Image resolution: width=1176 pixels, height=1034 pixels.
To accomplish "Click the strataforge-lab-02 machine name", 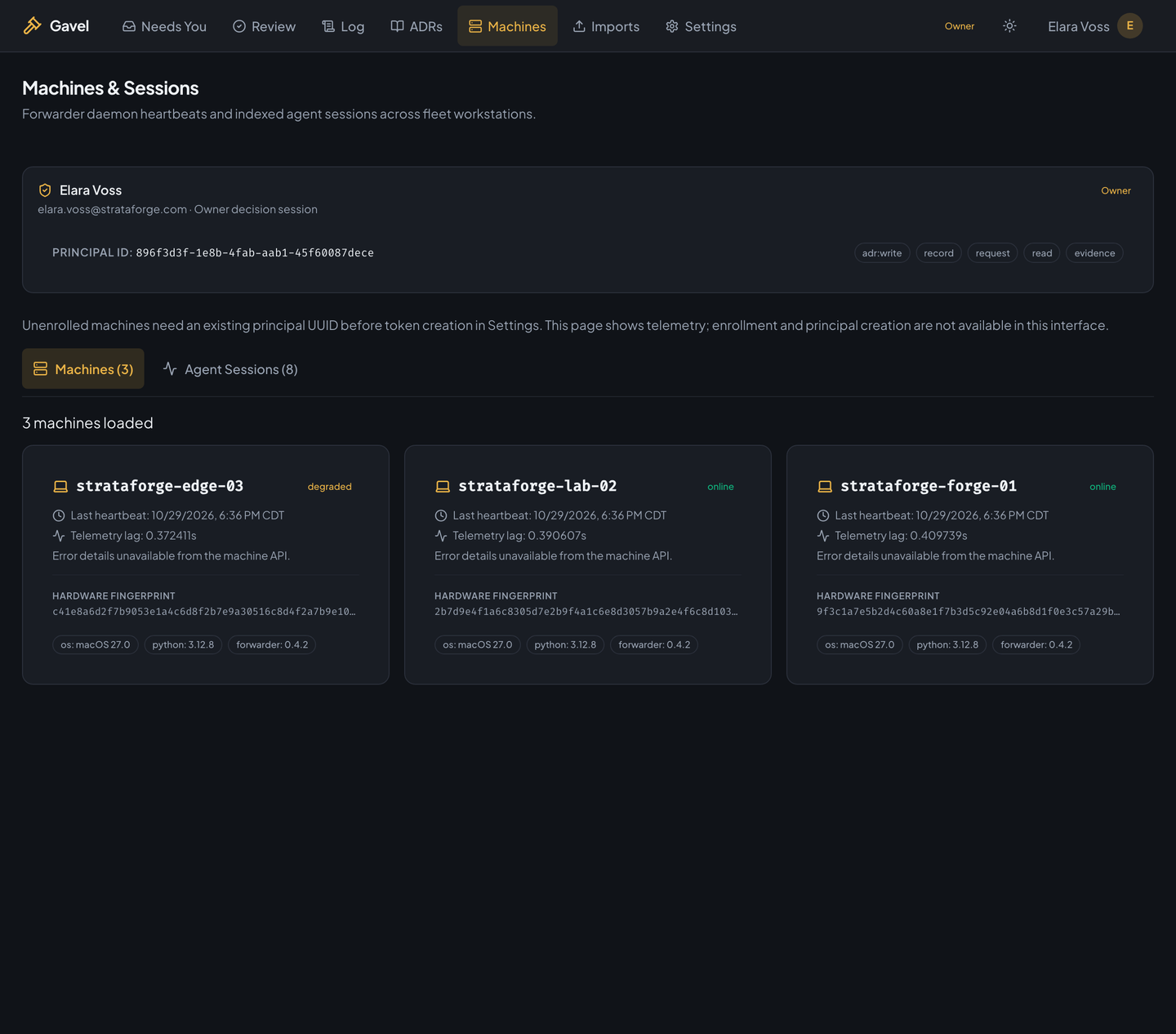I will tap(537, 486).
